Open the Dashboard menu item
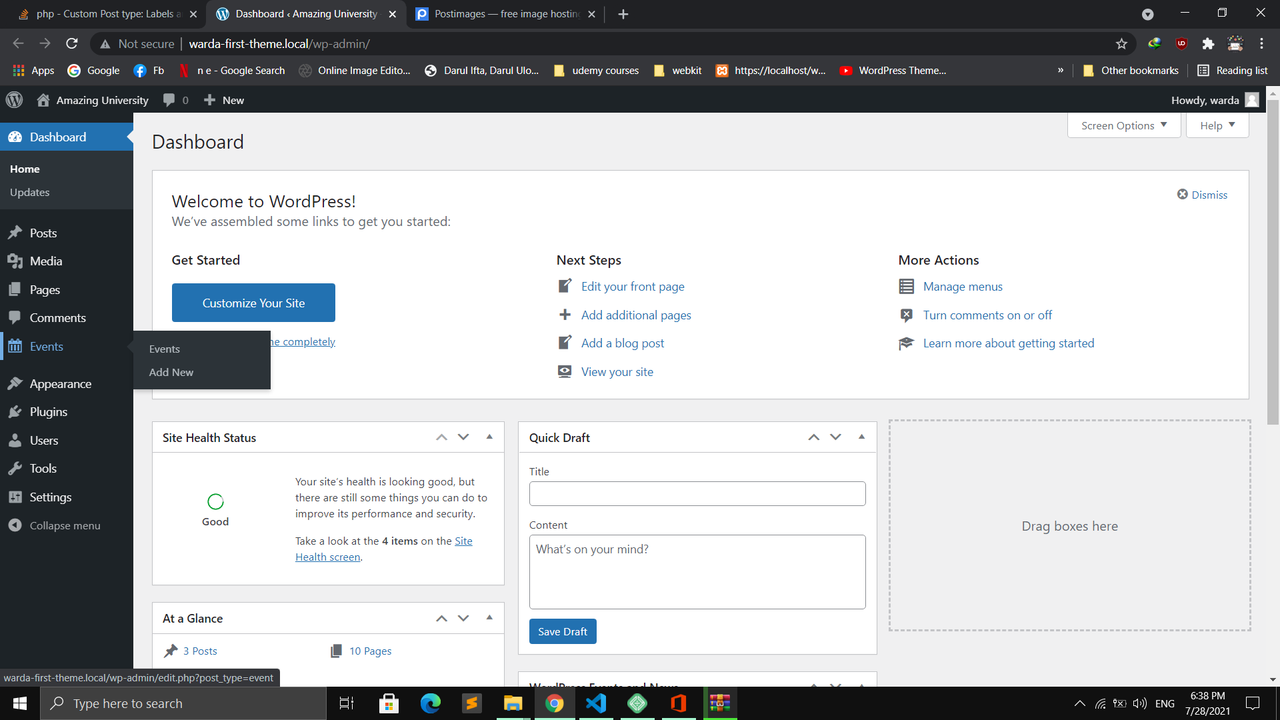This screenshot has width=1280, height=720. 66,137
